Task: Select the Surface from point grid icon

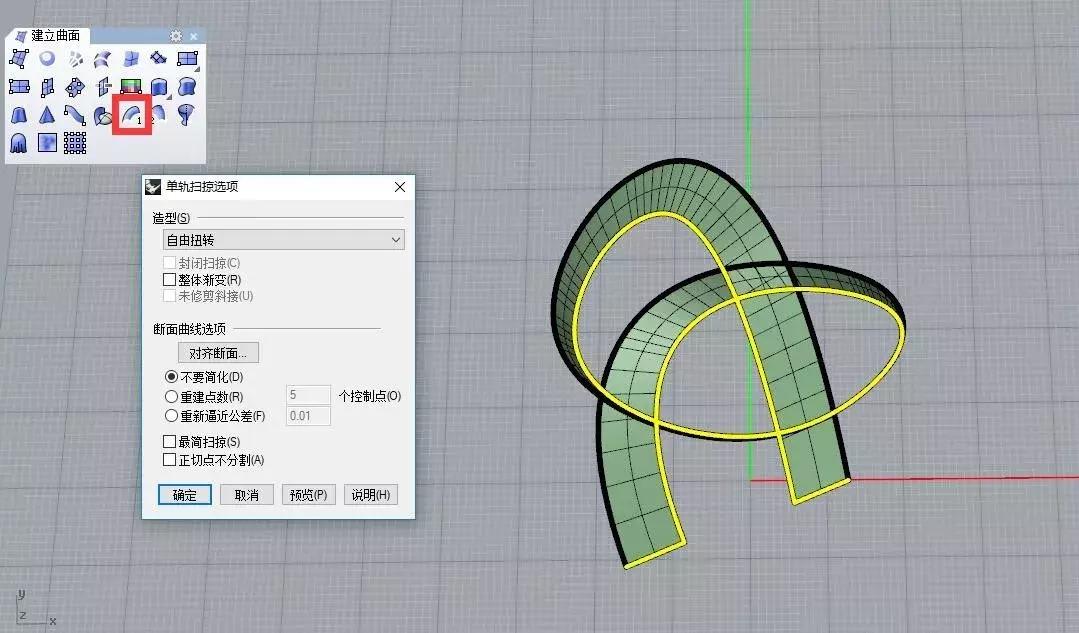Action: tap(75, 143)
